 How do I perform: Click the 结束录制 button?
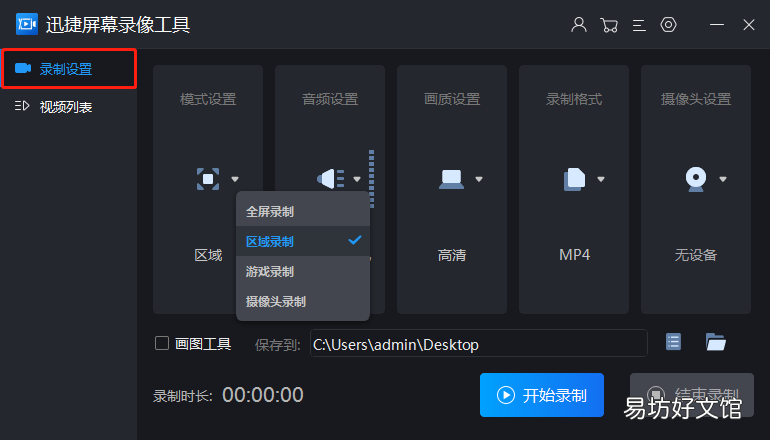691,395
